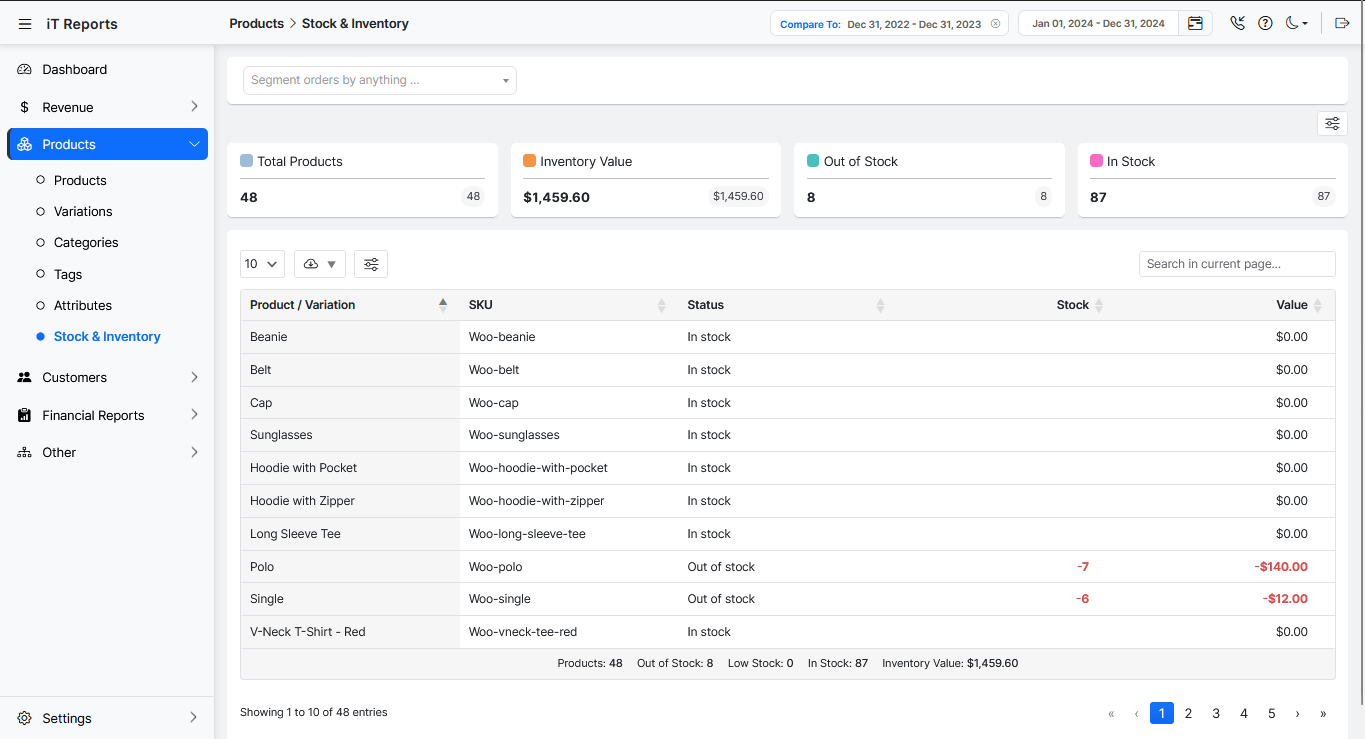The height and width of the screenshot is (739, 1365).
Task: Click the hamburger menu icon
Action: tap(25, 24)
